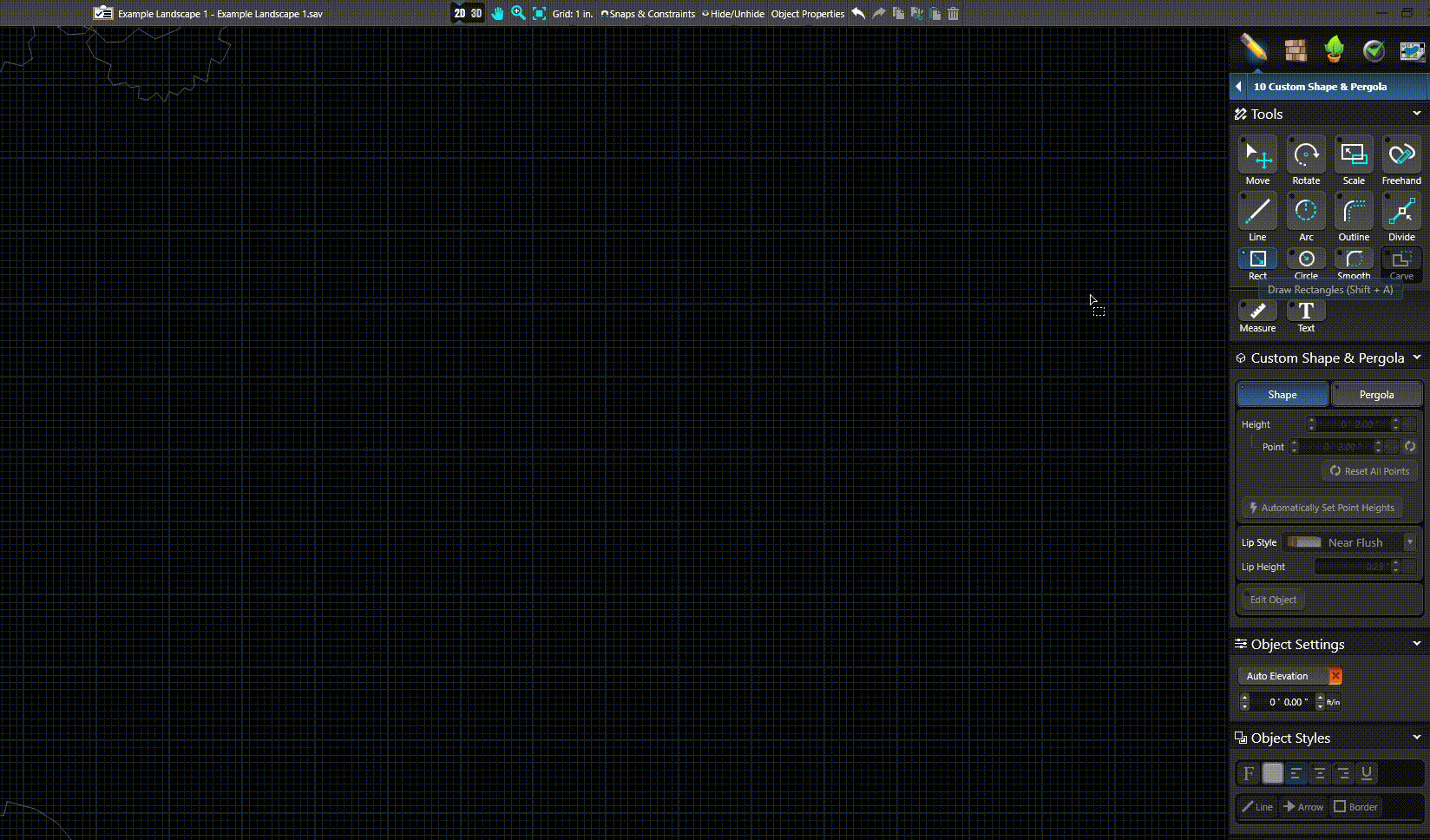Click the Lip Style preview swatch

[1304, 542]
